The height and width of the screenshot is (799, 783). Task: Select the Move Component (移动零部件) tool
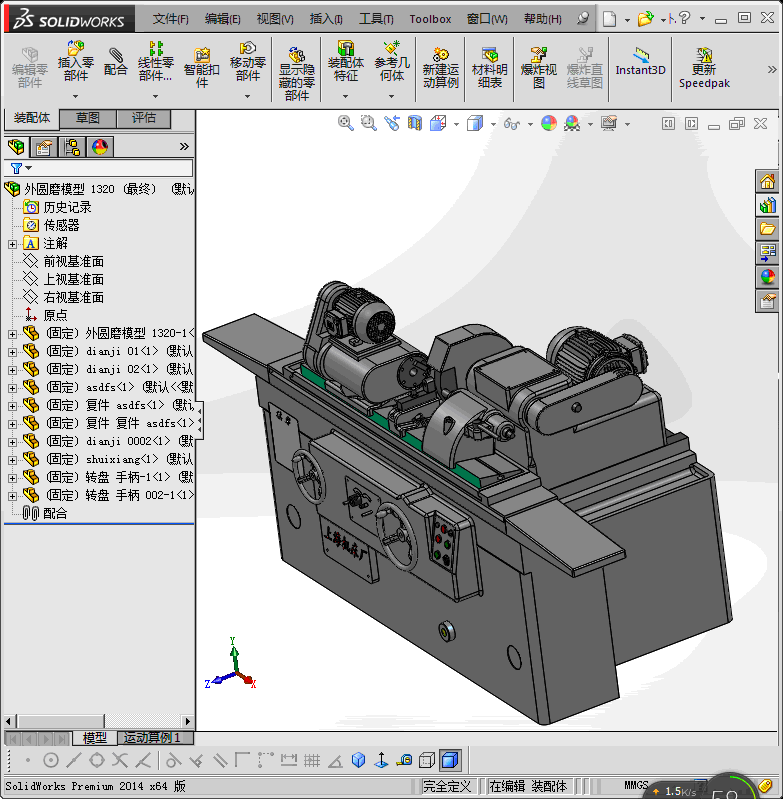coord(248,61)
